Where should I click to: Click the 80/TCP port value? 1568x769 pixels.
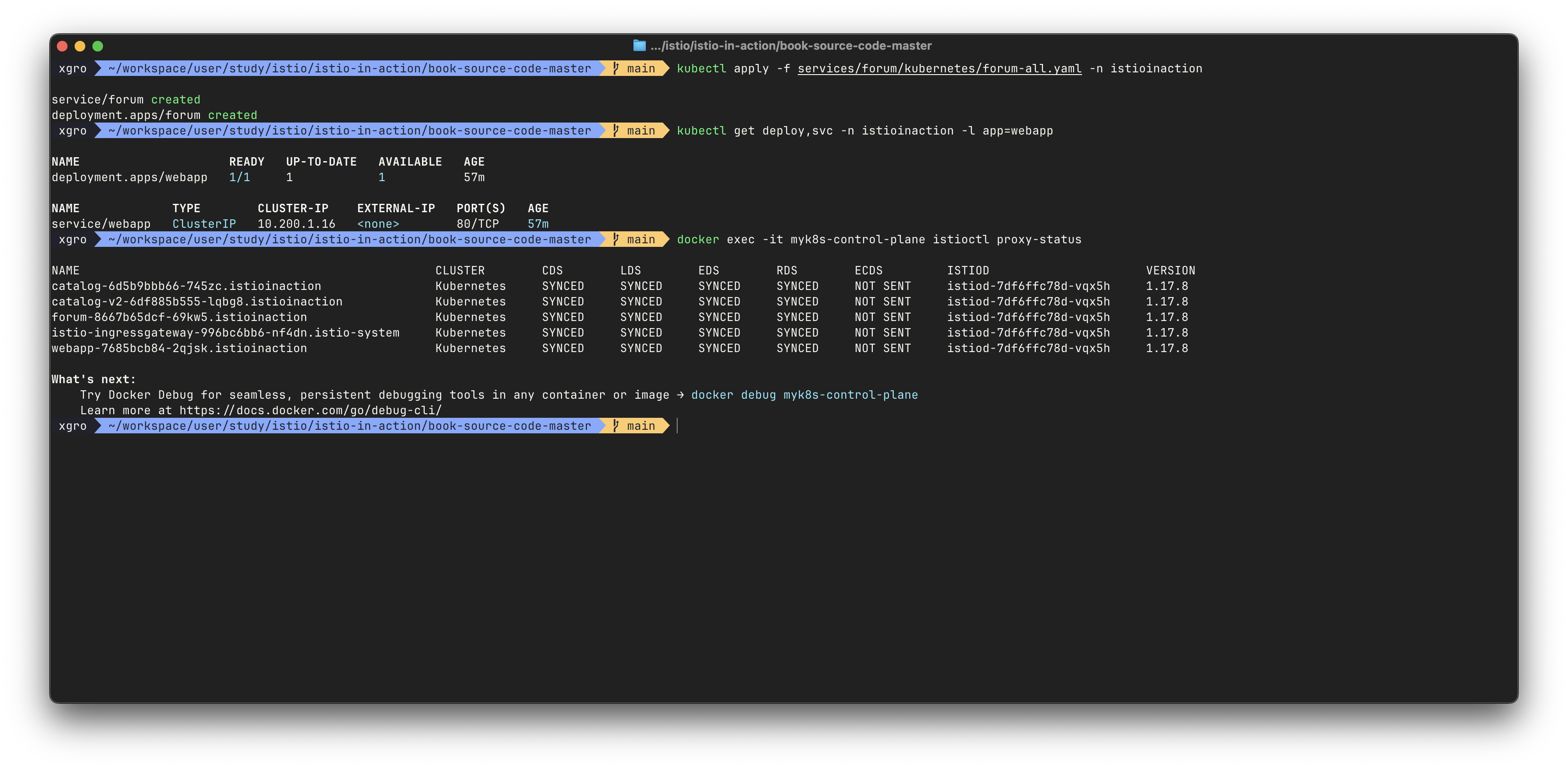click(478, 224)
